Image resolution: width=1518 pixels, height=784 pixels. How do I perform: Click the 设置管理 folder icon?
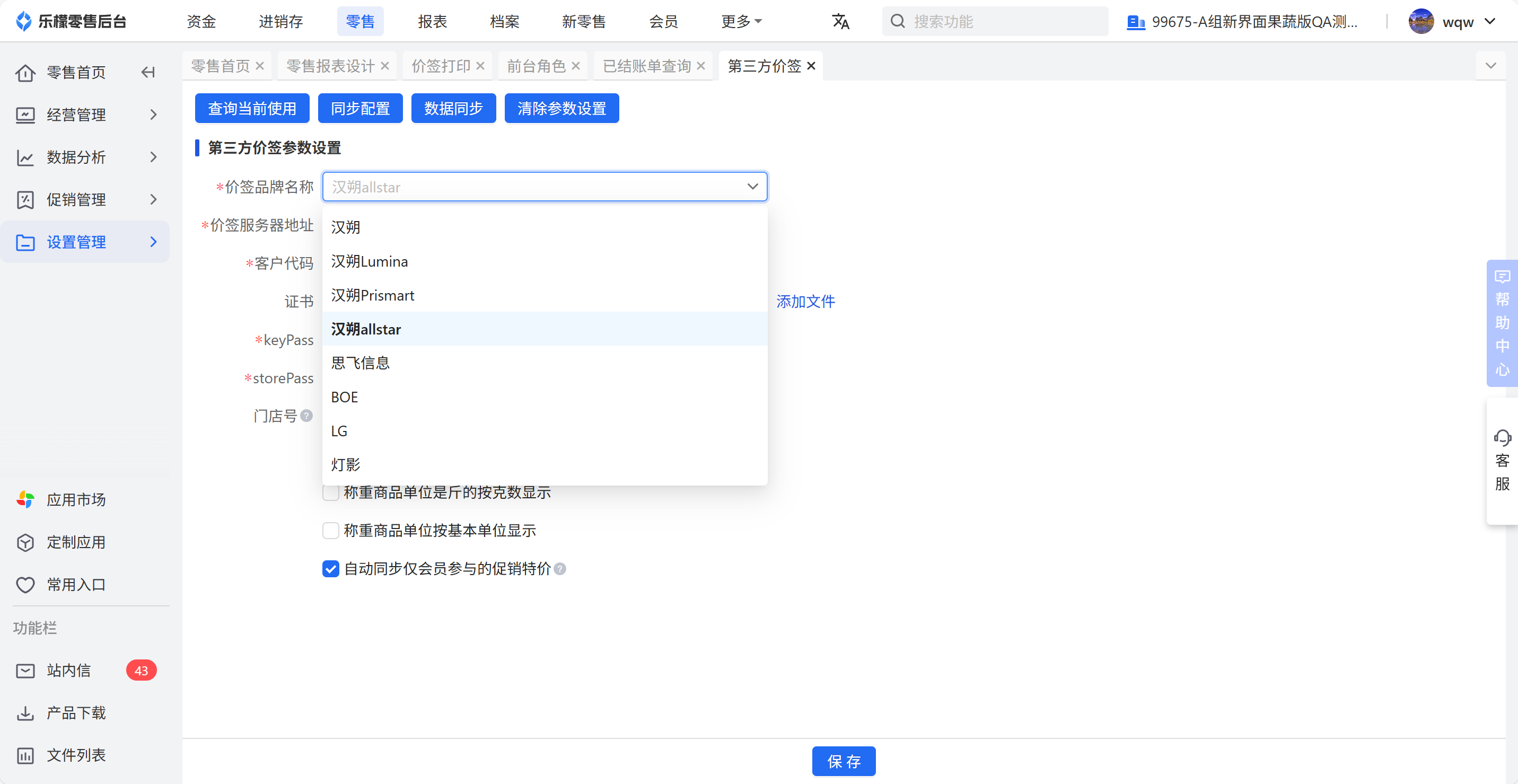coord(25,242)
